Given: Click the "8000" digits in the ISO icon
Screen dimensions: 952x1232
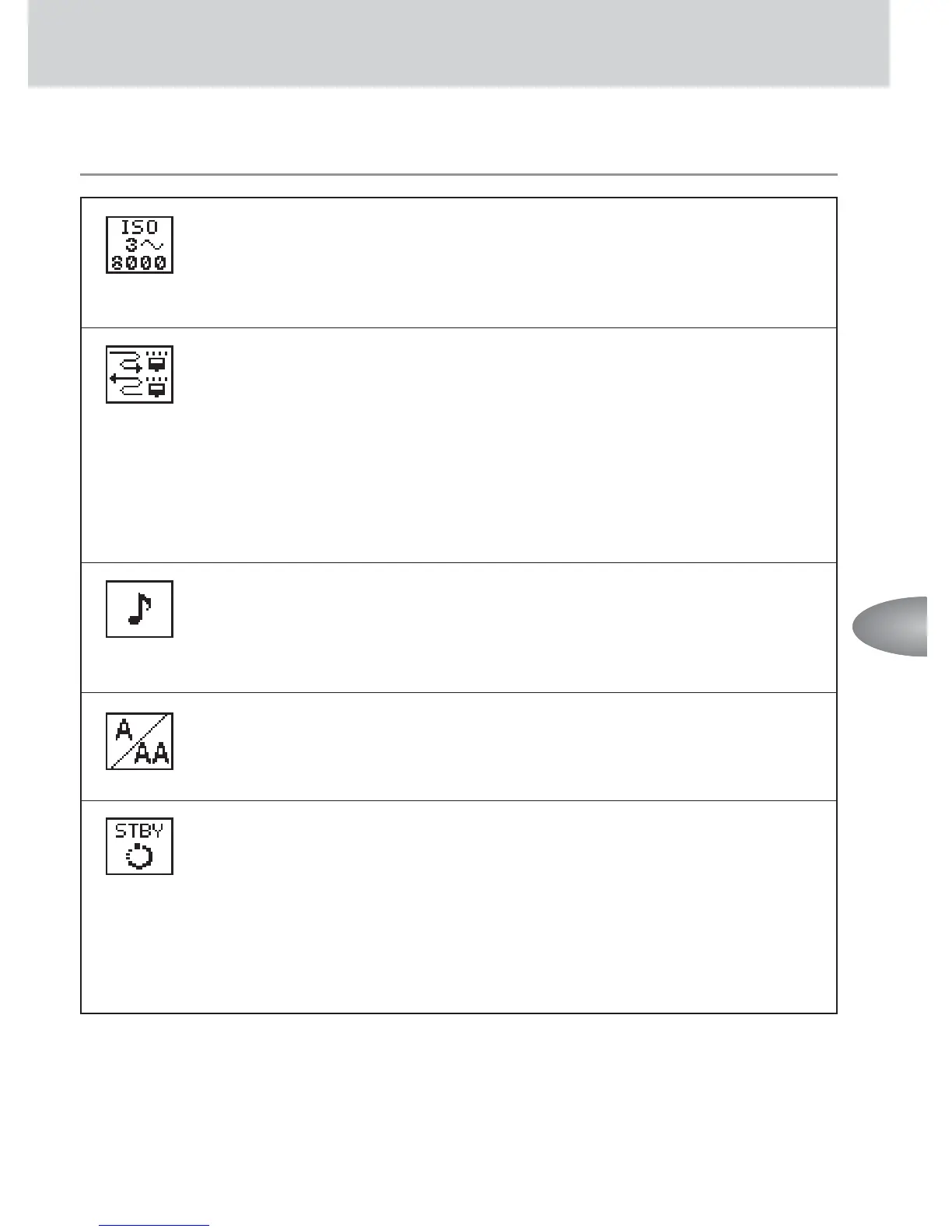Looking at the screenshot, I should [x=139, y=263].
